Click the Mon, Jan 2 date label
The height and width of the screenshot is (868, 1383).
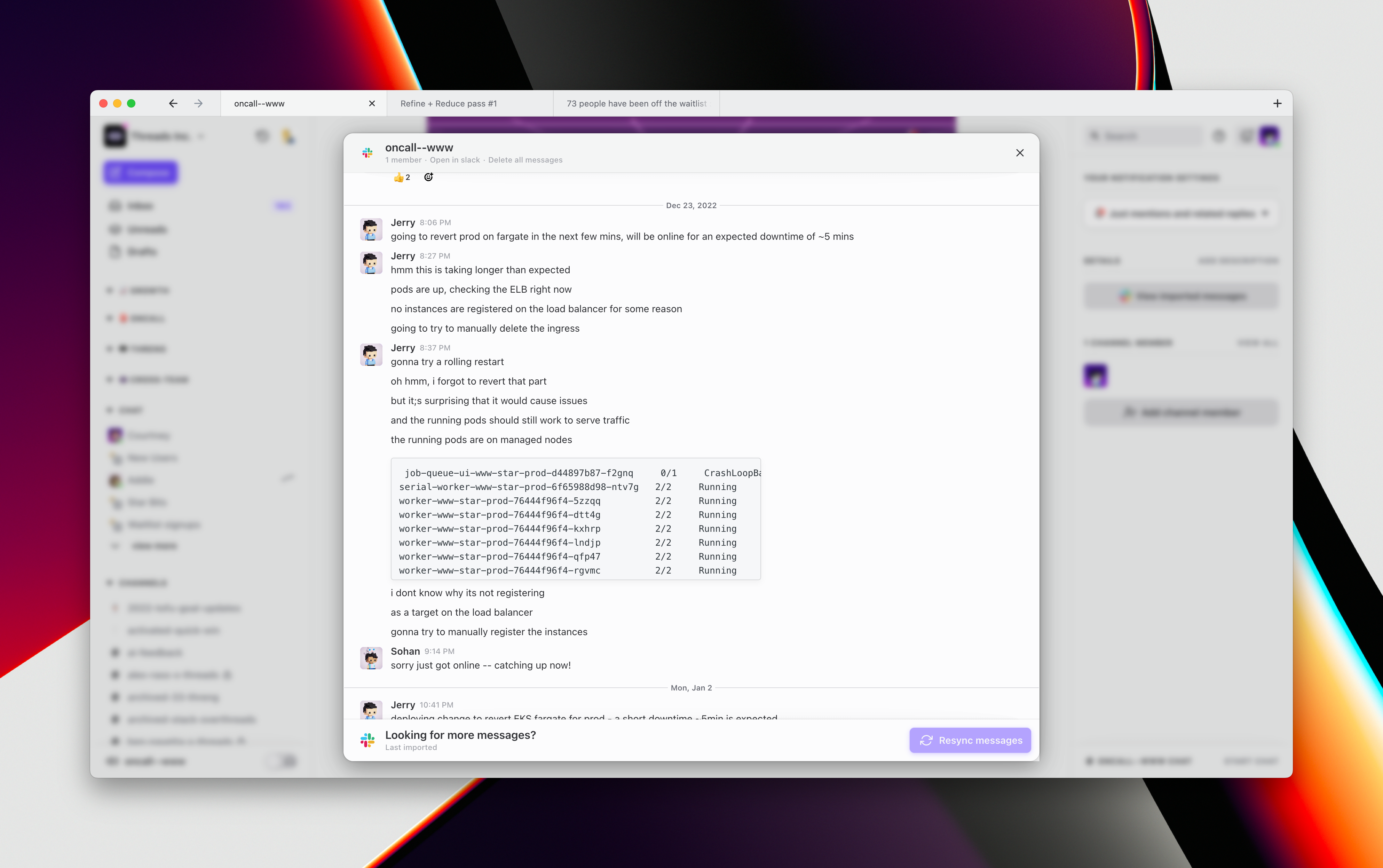click(691, 688)
